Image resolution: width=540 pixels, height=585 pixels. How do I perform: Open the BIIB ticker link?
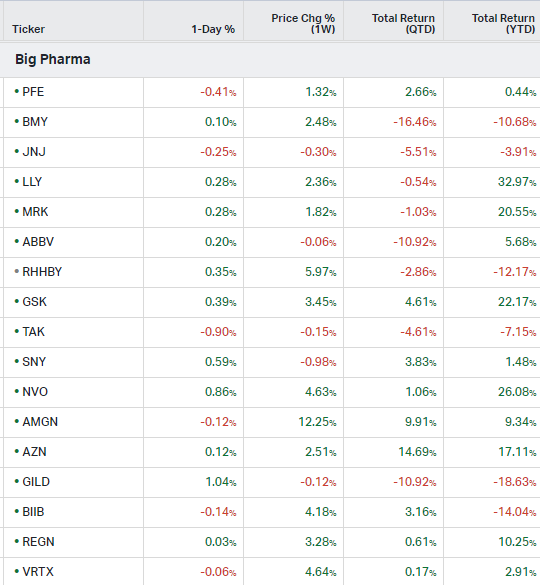[33, 512]
